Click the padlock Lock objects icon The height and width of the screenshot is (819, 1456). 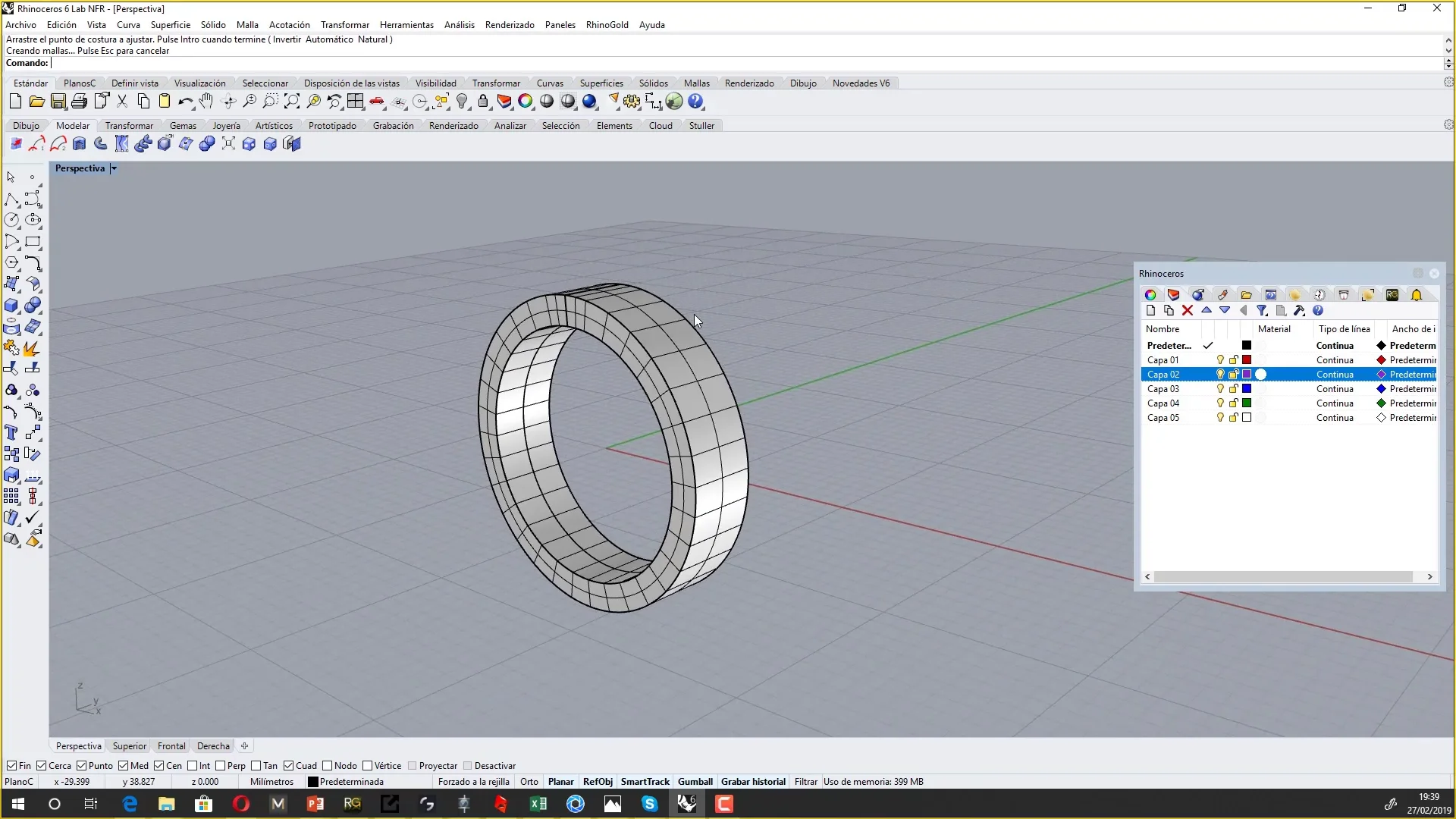483,102
